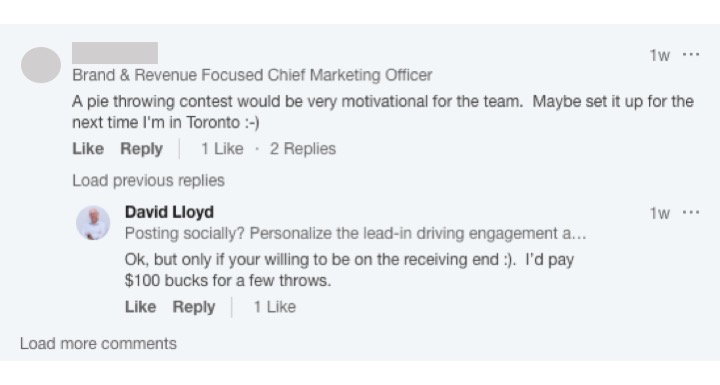The width and height of the screenshot is (720, 385).
Task: Click David Lloyd's 'Posting socially?' headline
Action: coord(355,233)
